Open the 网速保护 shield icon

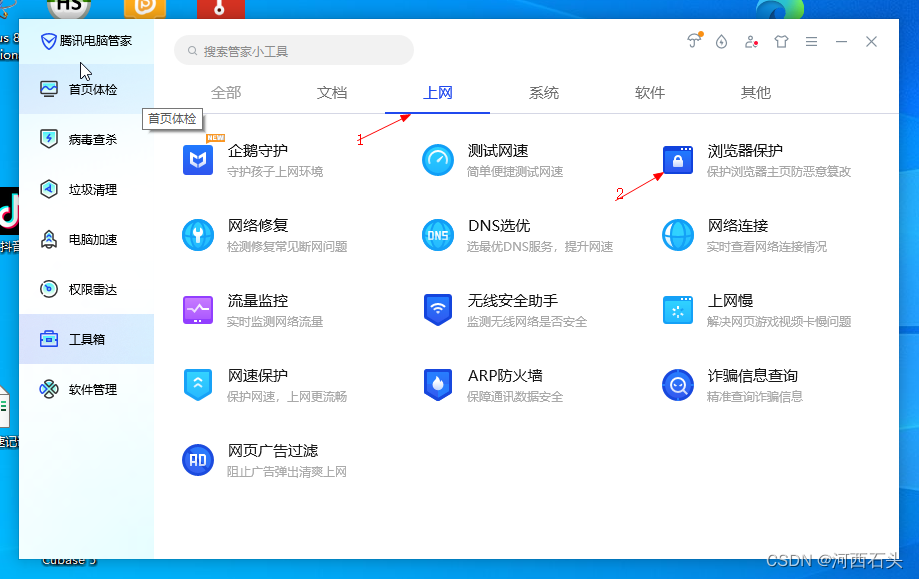[198, 385]
